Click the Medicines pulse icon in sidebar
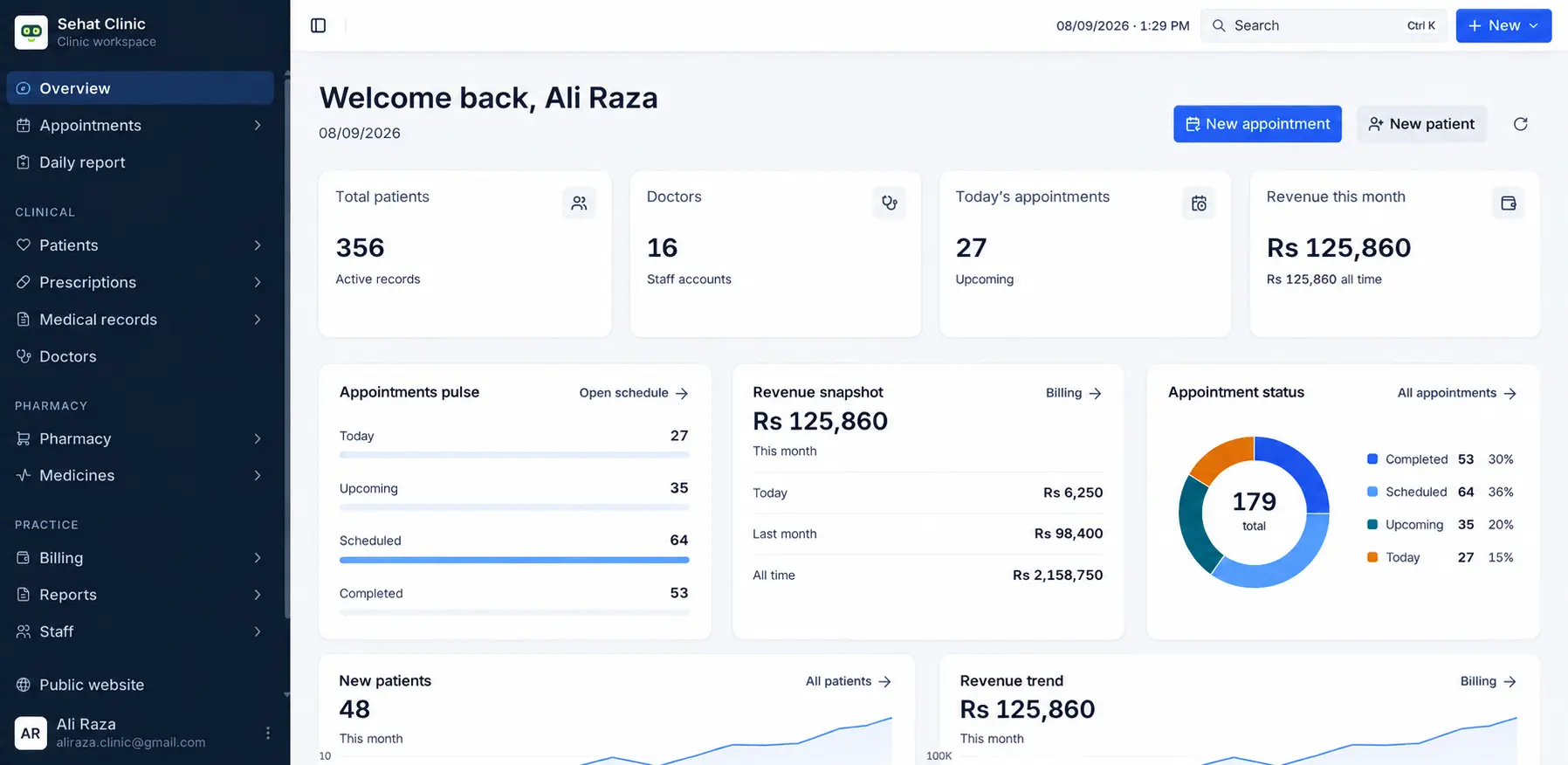 [24, 475]
